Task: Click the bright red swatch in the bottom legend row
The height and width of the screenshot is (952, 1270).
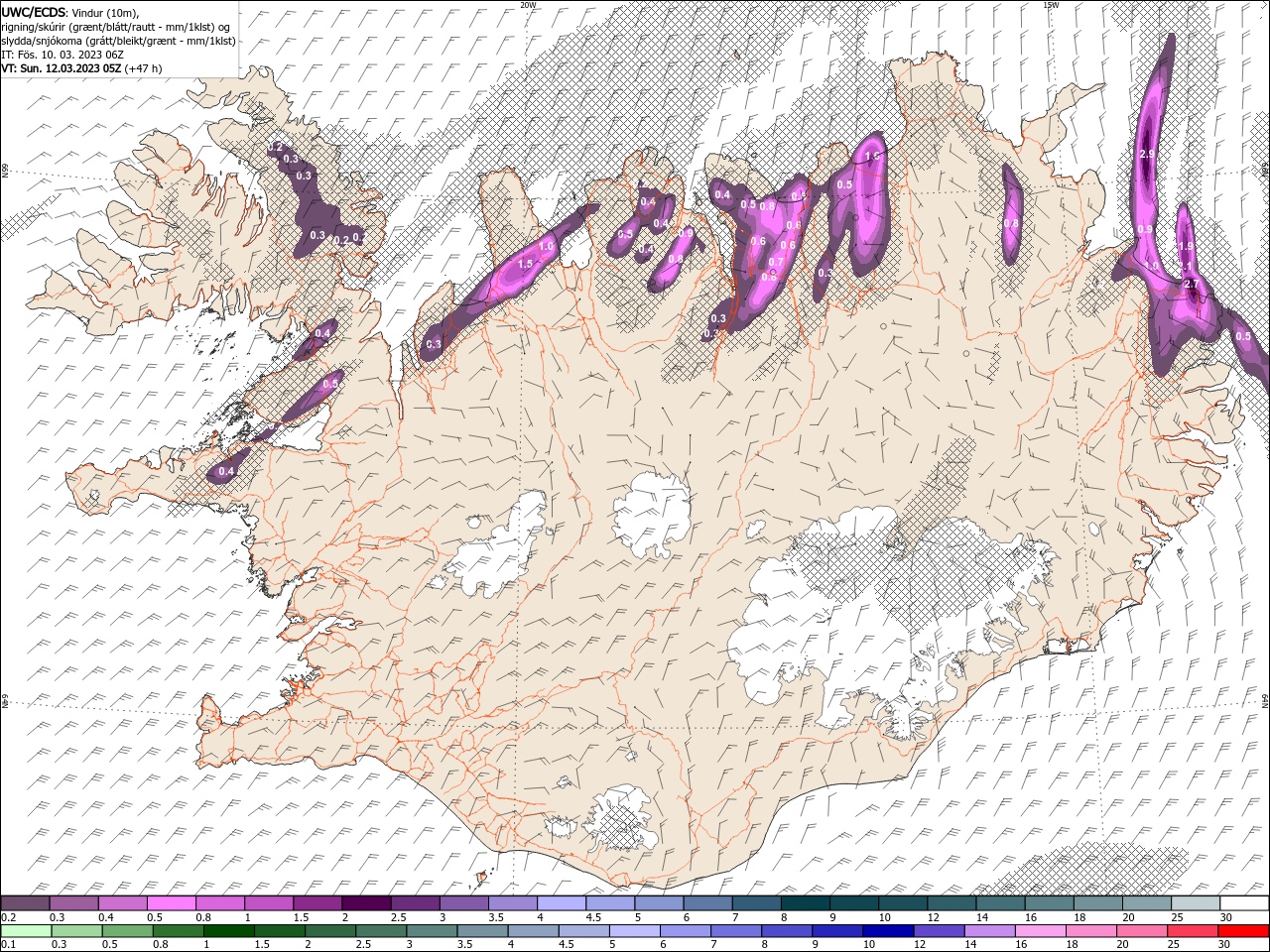Action: (x=1243, y=931)
